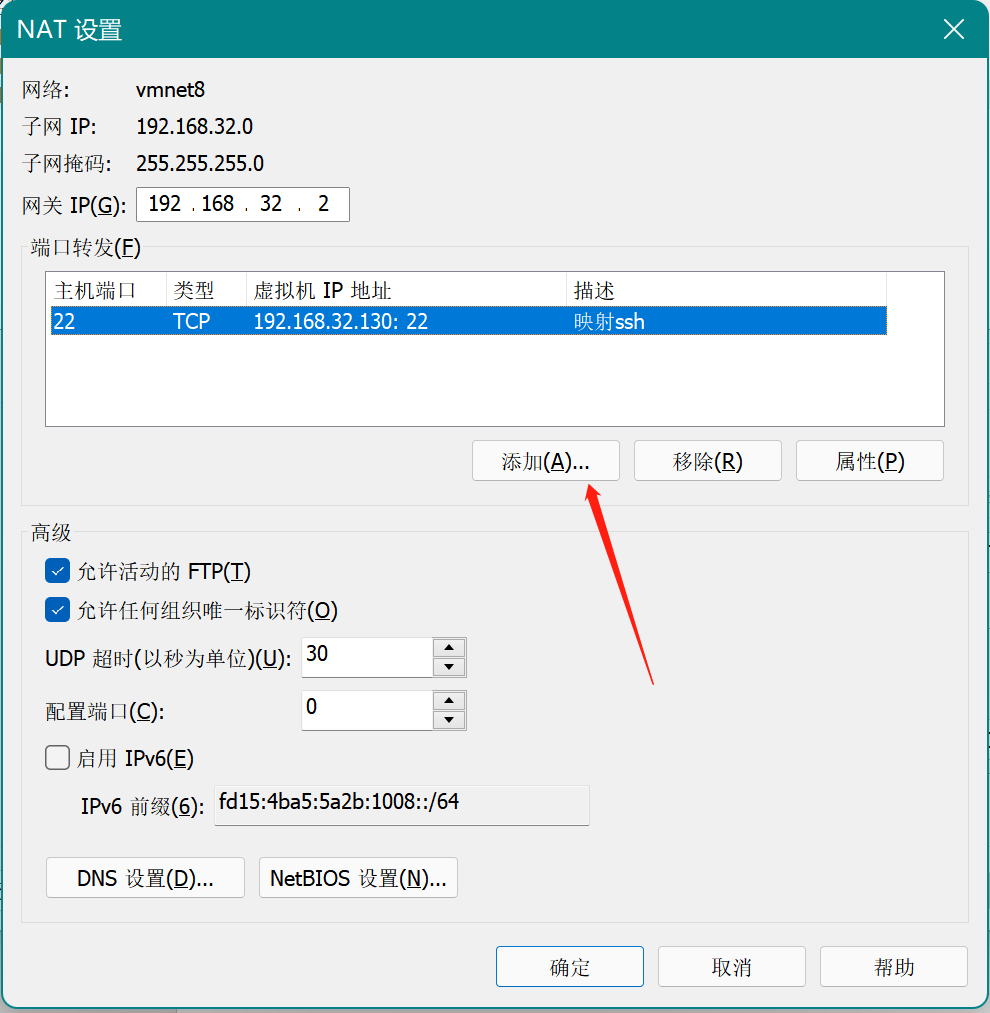990x1013 pixels.
Task: Enable 启用 IPv6 checkbox
Action: 58,757
